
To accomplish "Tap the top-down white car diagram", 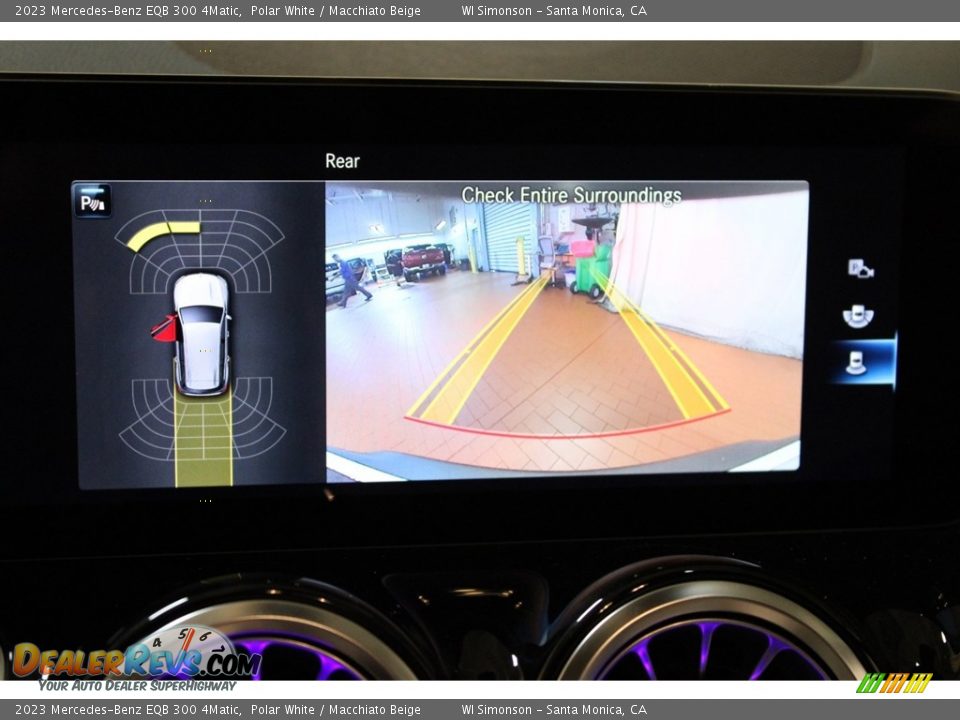I will click(202, 334).
